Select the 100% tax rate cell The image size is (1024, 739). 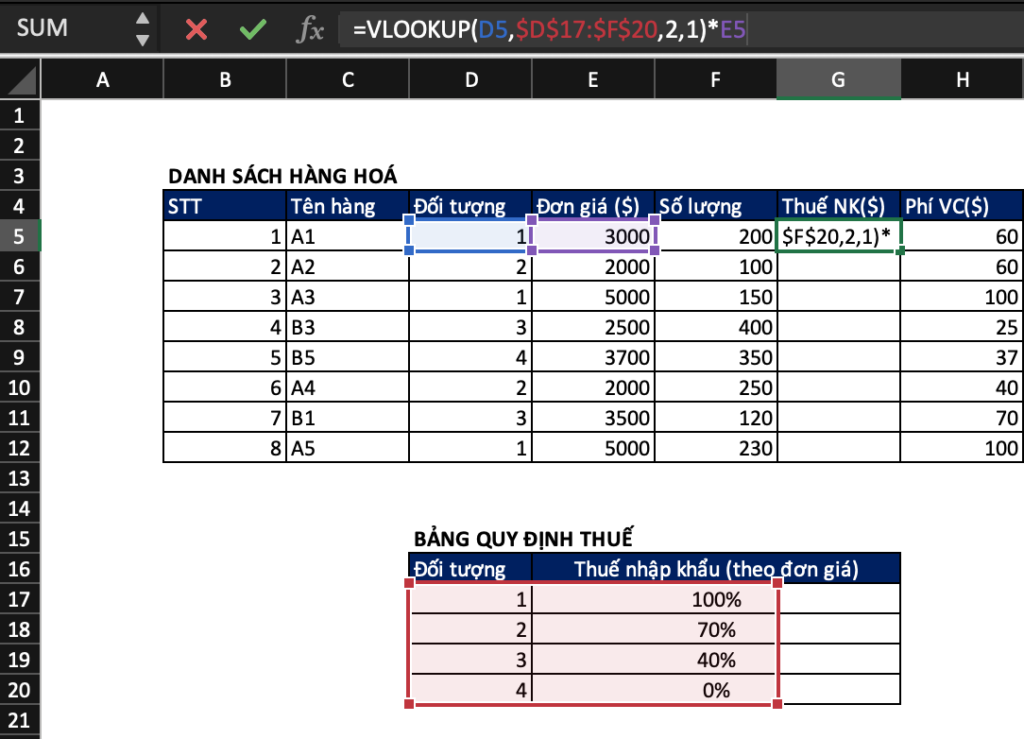[x=655, y=597]
